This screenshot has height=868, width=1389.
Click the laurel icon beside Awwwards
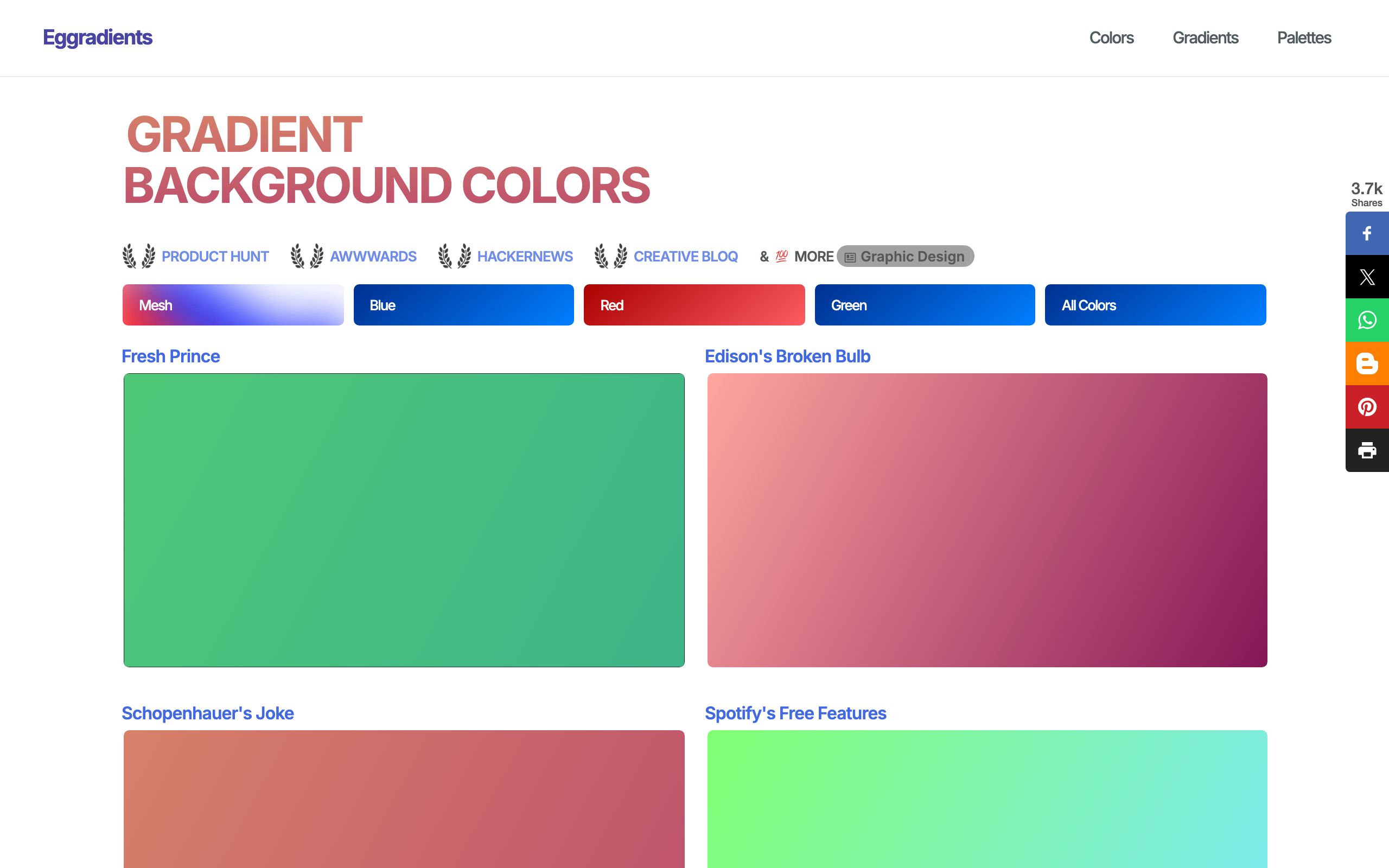coord(307,256)
